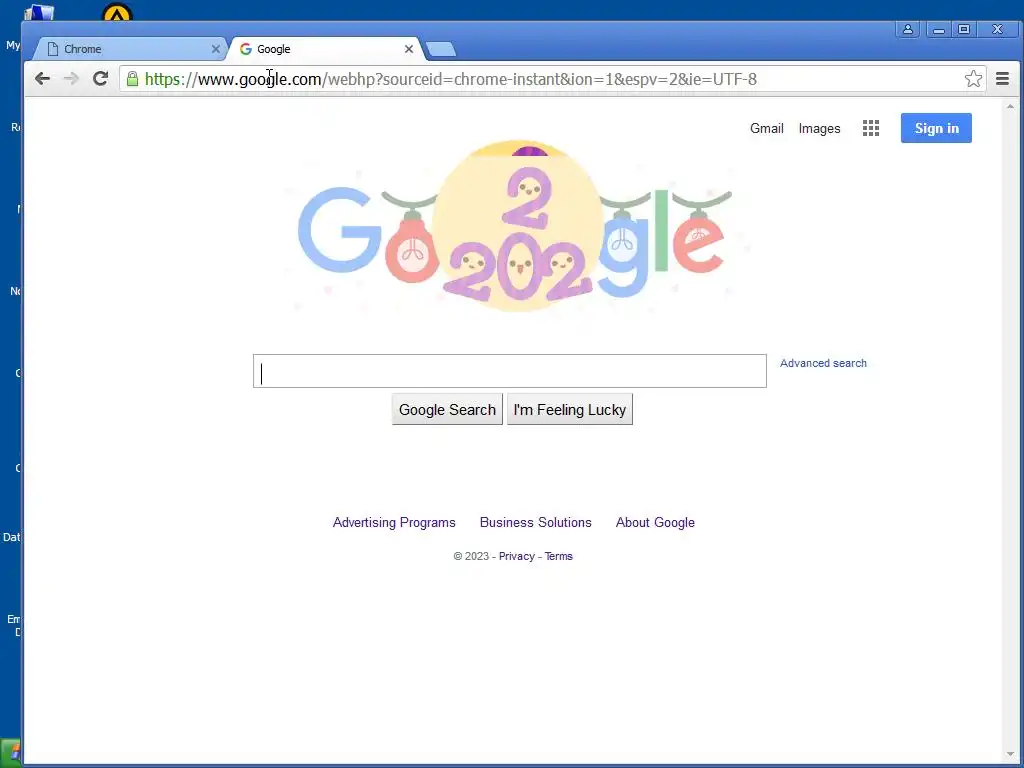The height and width of the screenshot is (768, 1024).
Task: Go back using the browser back arrow
Action: (42, 79)
